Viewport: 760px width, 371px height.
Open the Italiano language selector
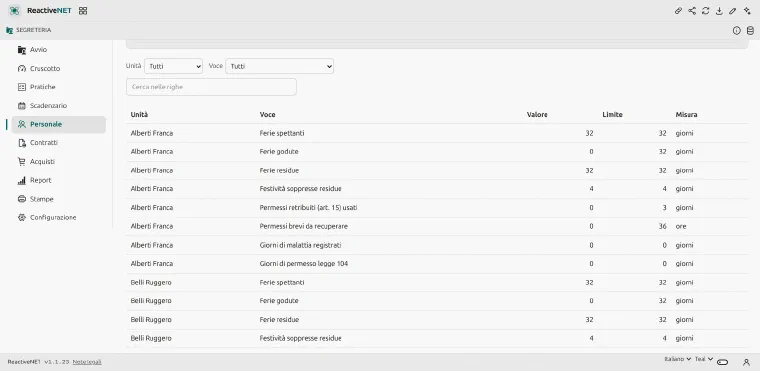point(678,359)
